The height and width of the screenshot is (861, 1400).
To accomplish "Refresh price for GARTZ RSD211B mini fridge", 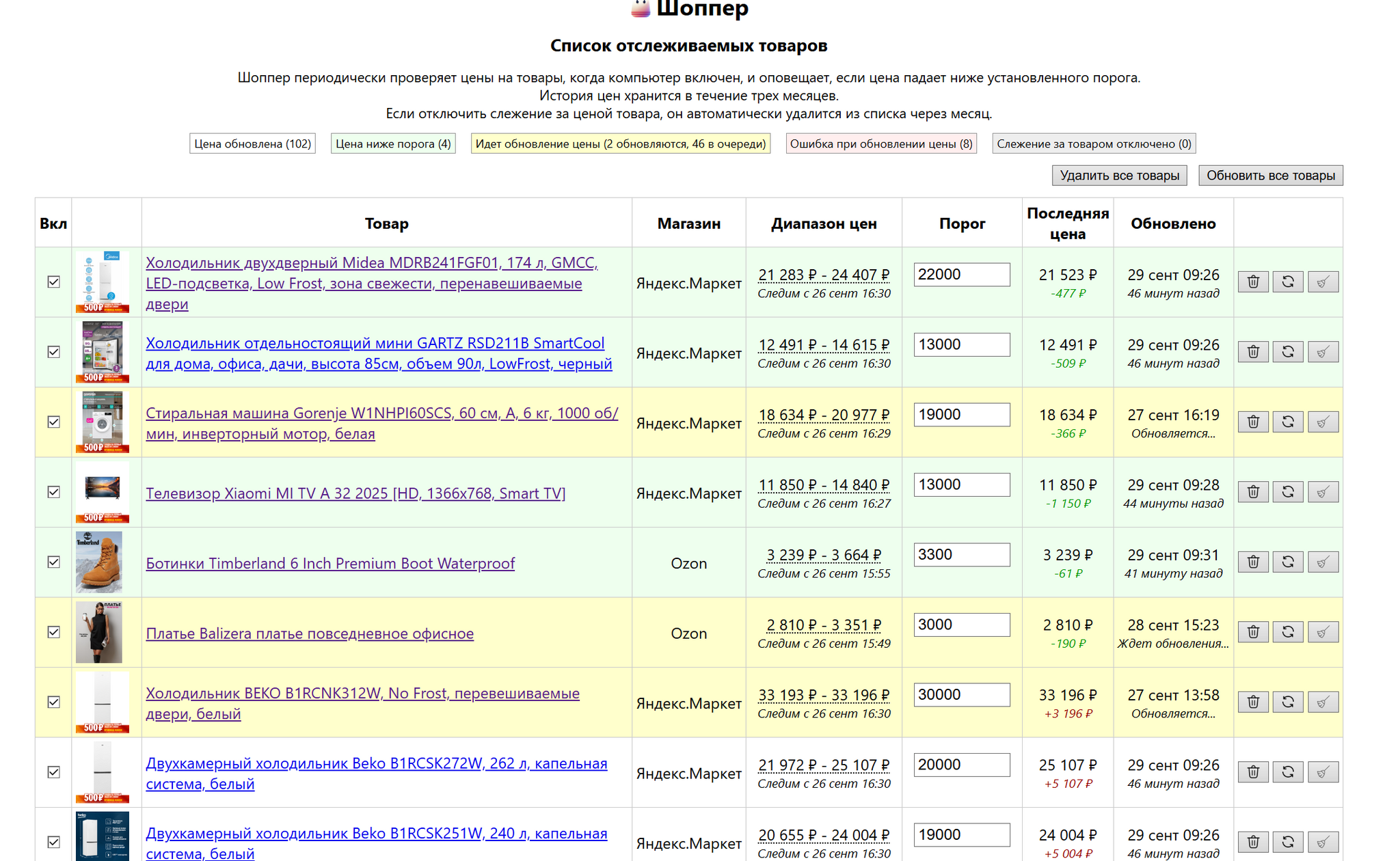I will coord(1287,352).
